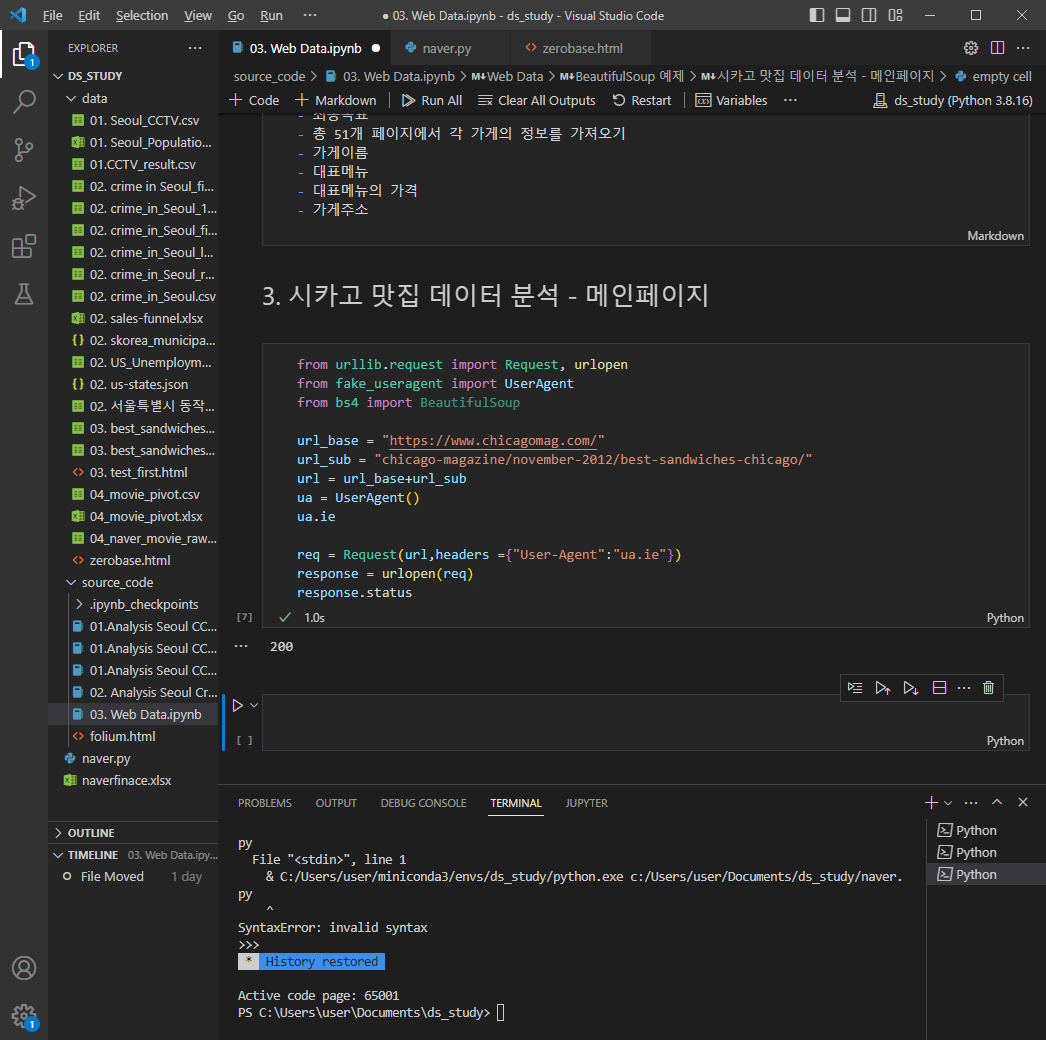Create a new terminal with plus icon
Viewport: 1046px width, 1040px height.
[931, 803]
